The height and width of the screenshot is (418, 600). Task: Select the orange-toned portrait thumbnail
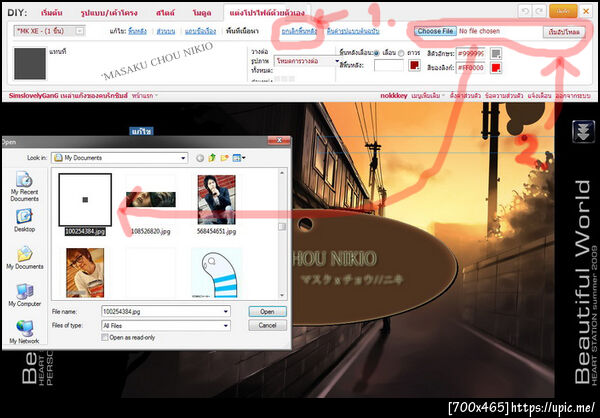point(85,273)
